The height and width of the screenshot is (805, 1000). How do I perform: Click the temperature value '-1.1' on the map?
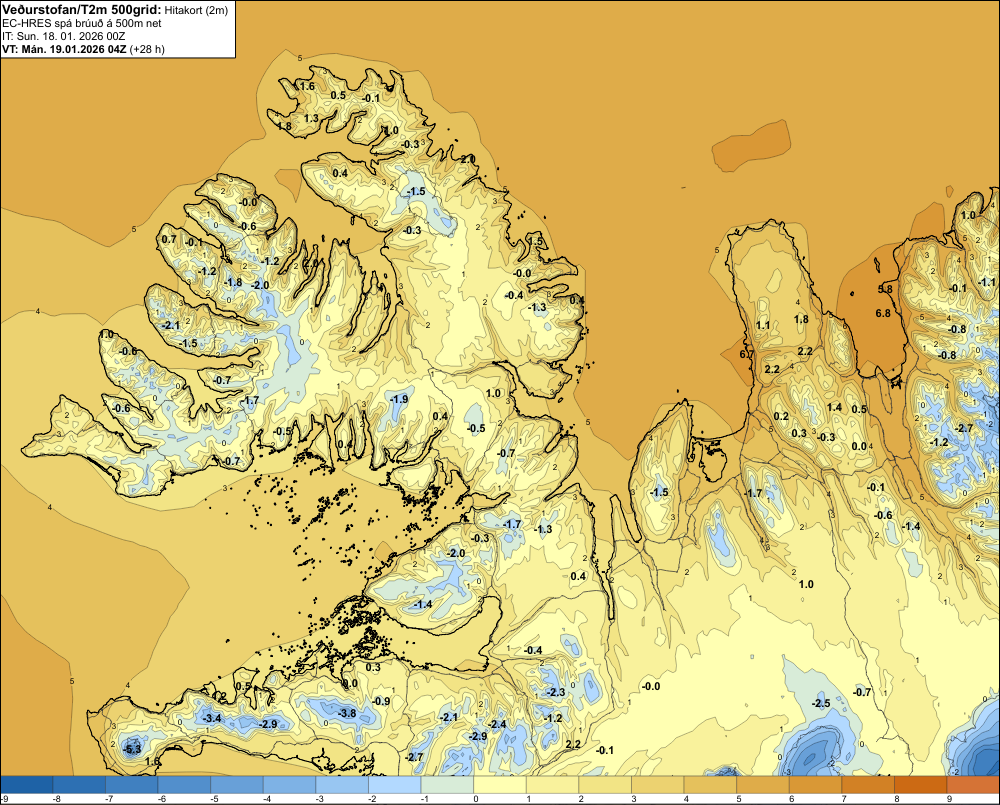pos(987,282)
